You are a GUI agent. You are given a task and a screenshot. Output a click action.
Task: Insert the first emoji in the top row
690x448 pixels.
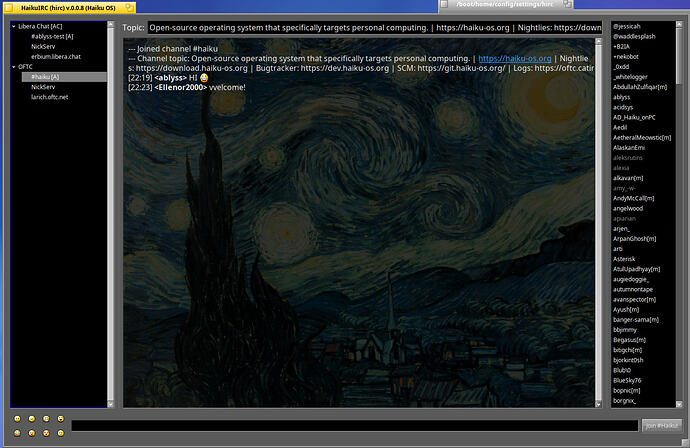[17, 419]
